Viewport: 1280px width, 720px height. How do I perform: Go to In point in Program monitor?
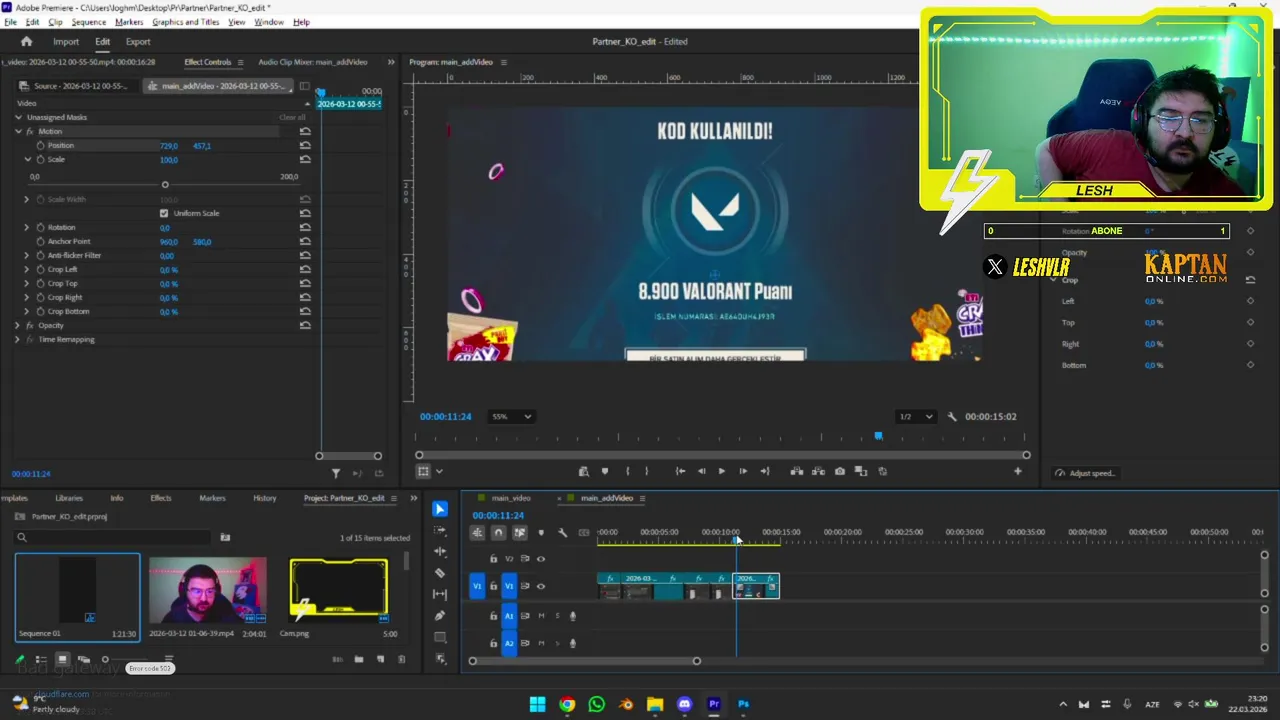680,471
